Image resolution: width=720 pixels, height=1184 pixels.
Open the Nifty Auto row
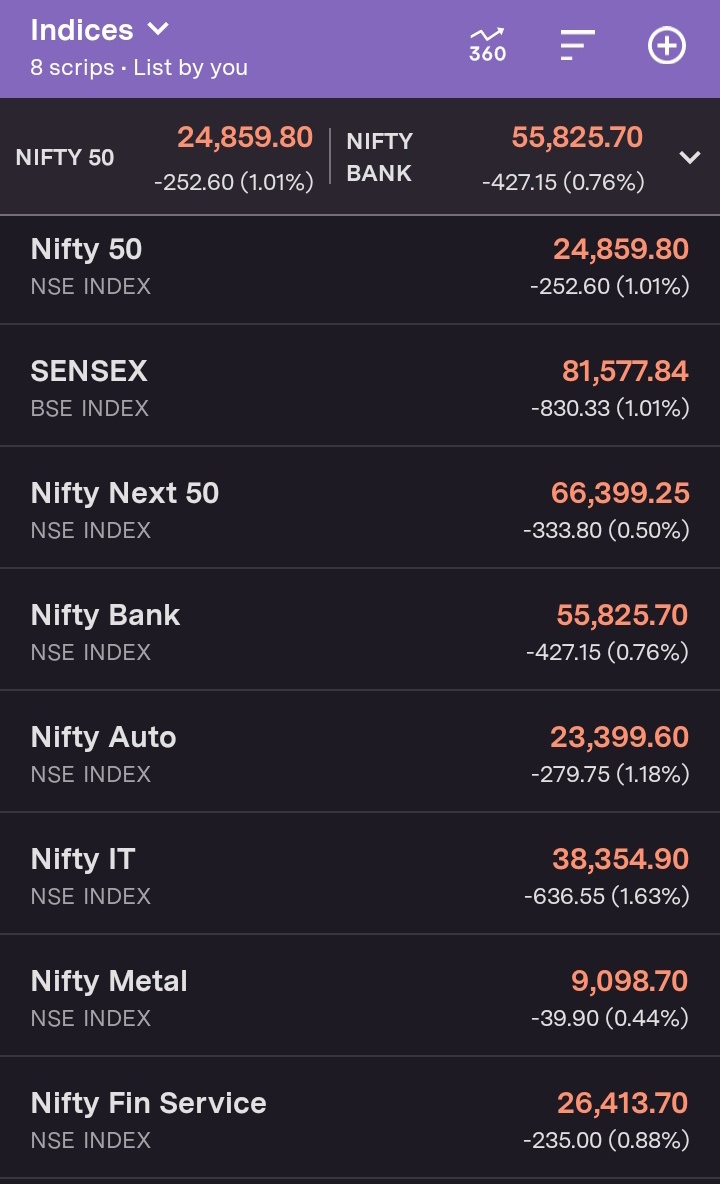coord(360,751)
